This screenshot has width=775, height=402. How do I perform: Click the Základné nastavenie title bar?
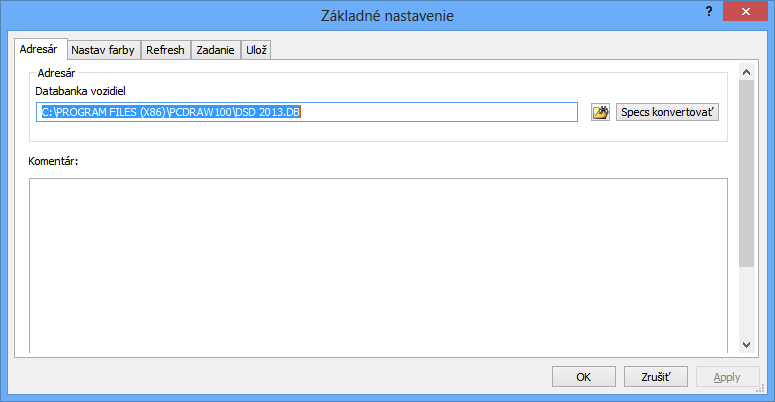pyautogui.click(x=387, y=15)
